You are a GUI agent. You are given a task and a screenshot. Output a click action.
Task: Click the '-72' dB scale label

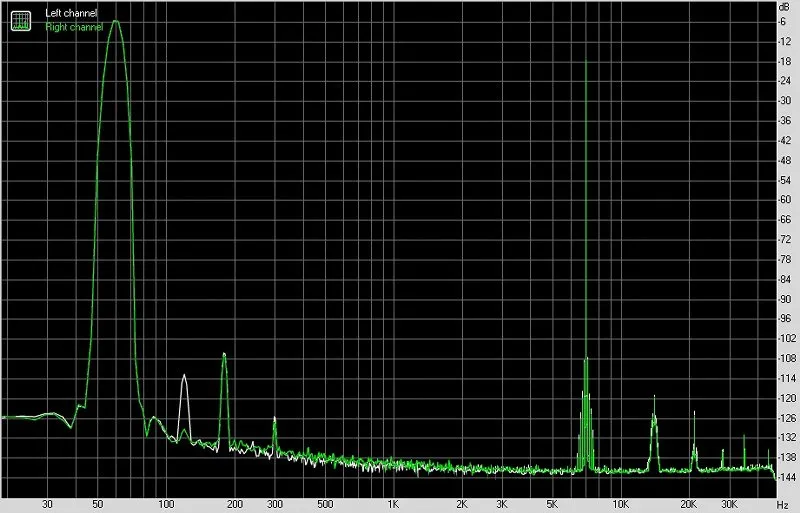tap(784, 240)
